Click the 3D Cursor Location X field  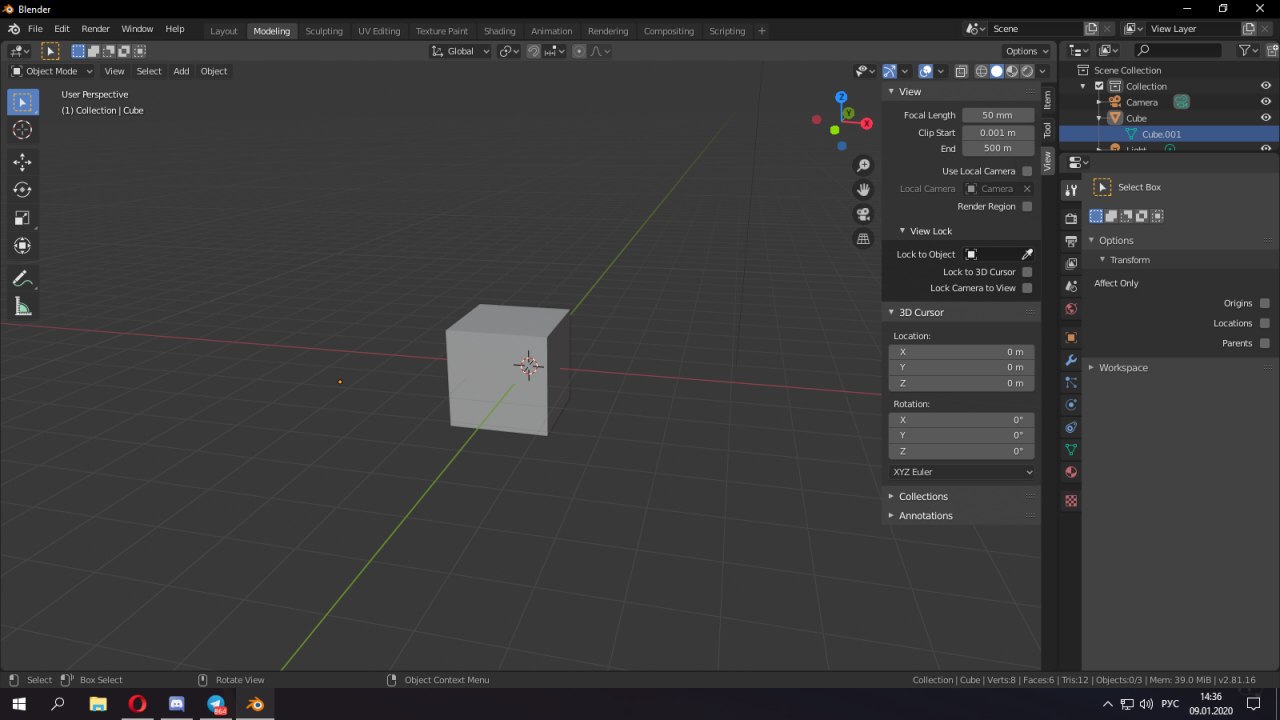tap(962, 352)
